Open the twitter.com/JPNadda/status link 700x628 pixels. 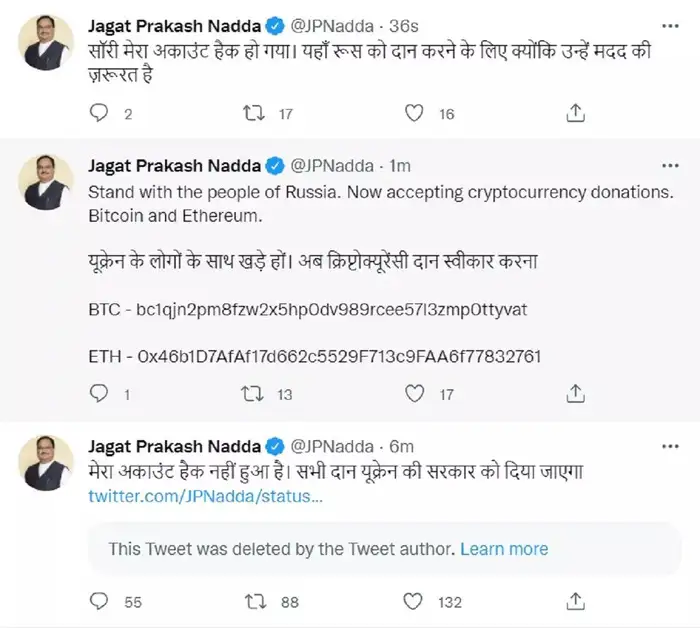click(206, 496)
